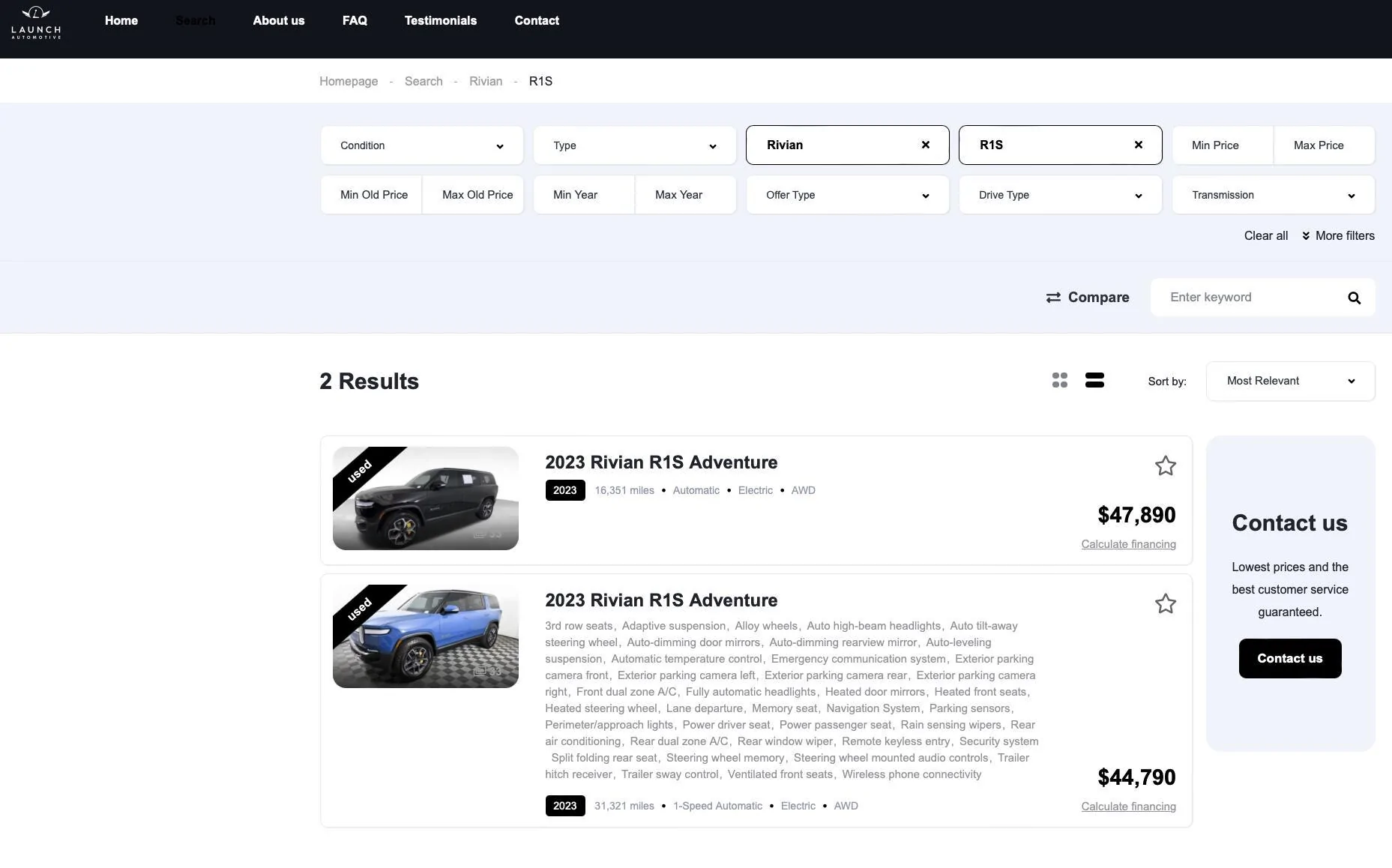Open the blue Rivian R1S thumbnail
This screenshot has width=1392, height=868.
(x=426, y=636)
